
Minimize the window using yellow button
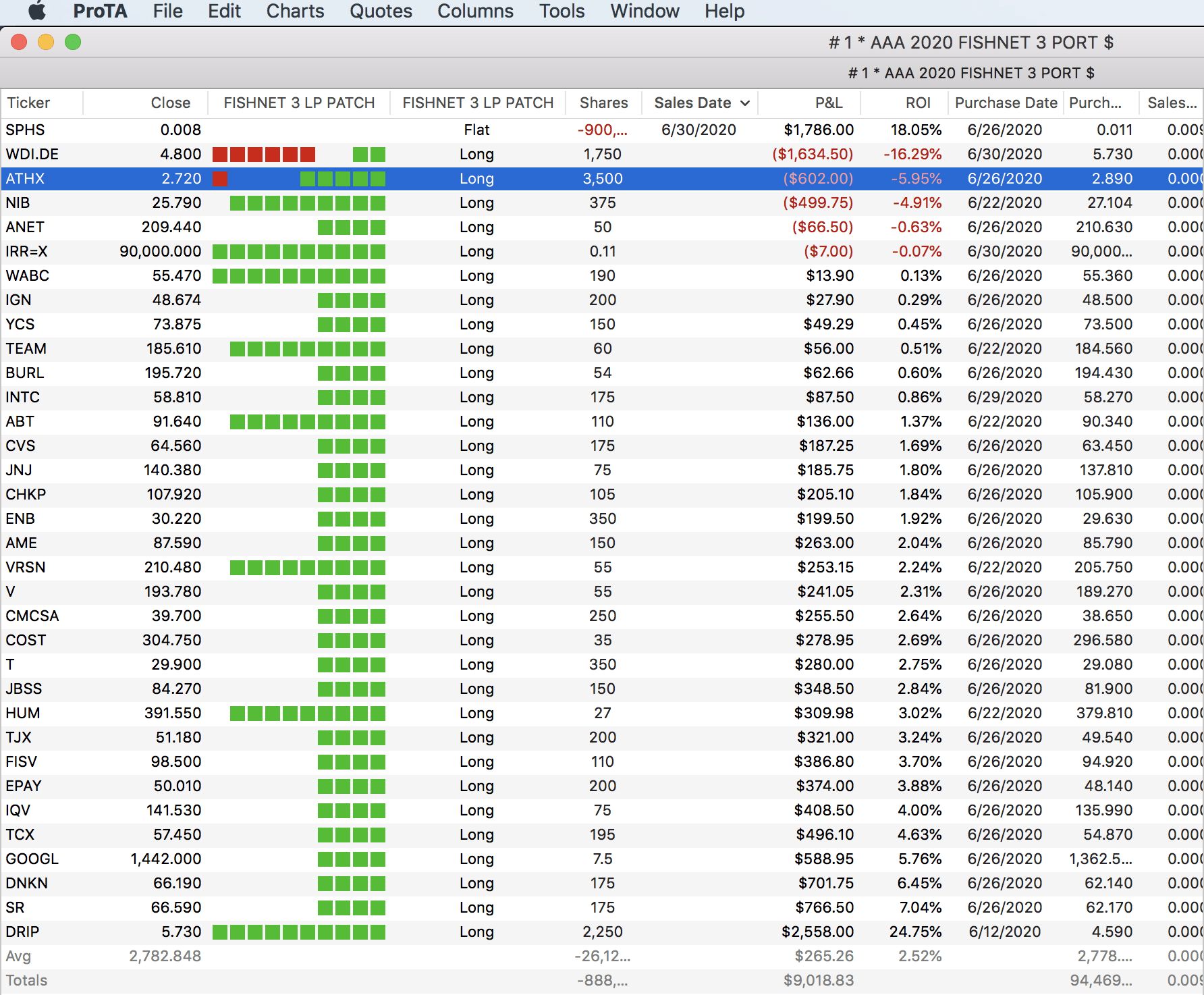pos(46,42)
